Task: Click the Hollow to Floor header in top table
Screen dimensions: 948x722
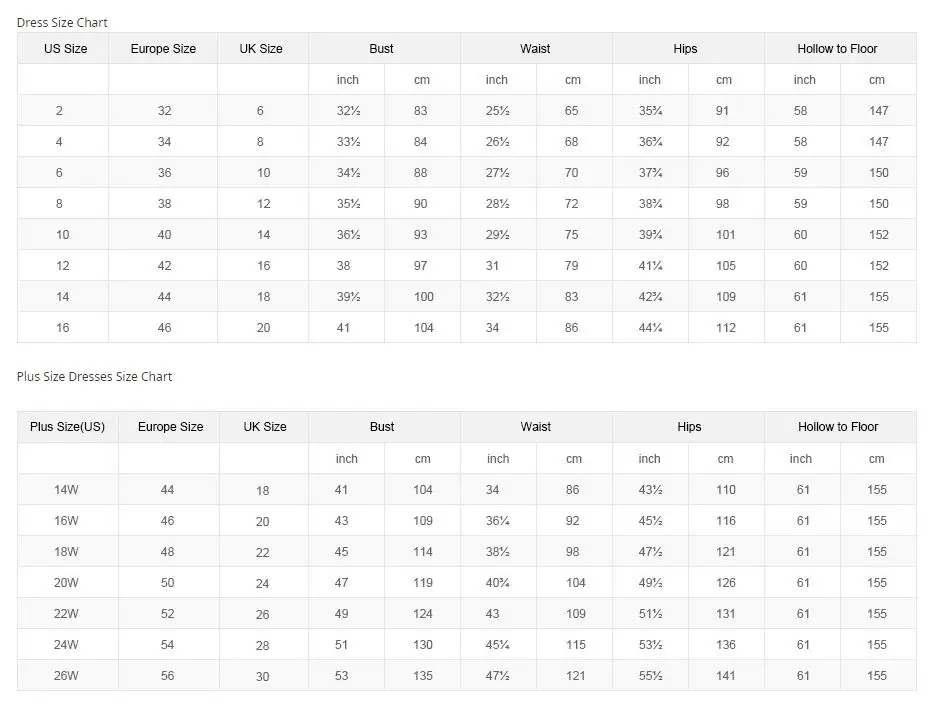Action: [837, 48]
